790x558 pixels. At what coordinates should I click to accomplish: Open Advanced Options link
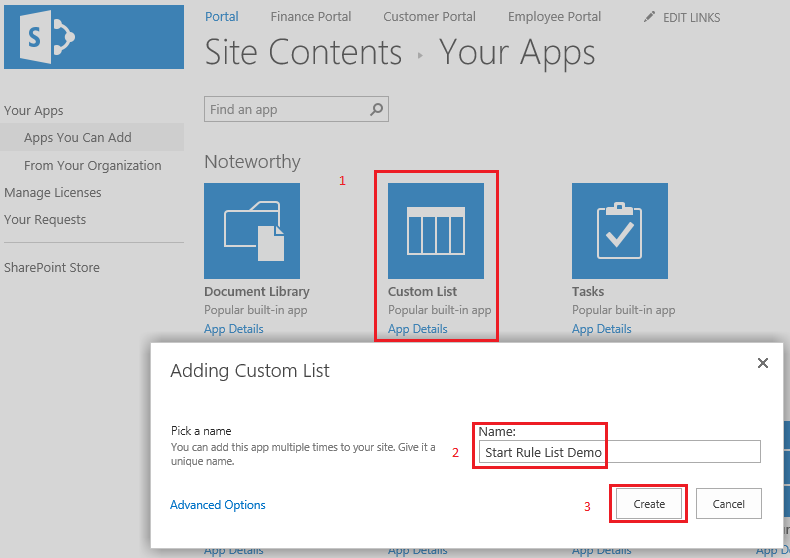tap(218, 505)
